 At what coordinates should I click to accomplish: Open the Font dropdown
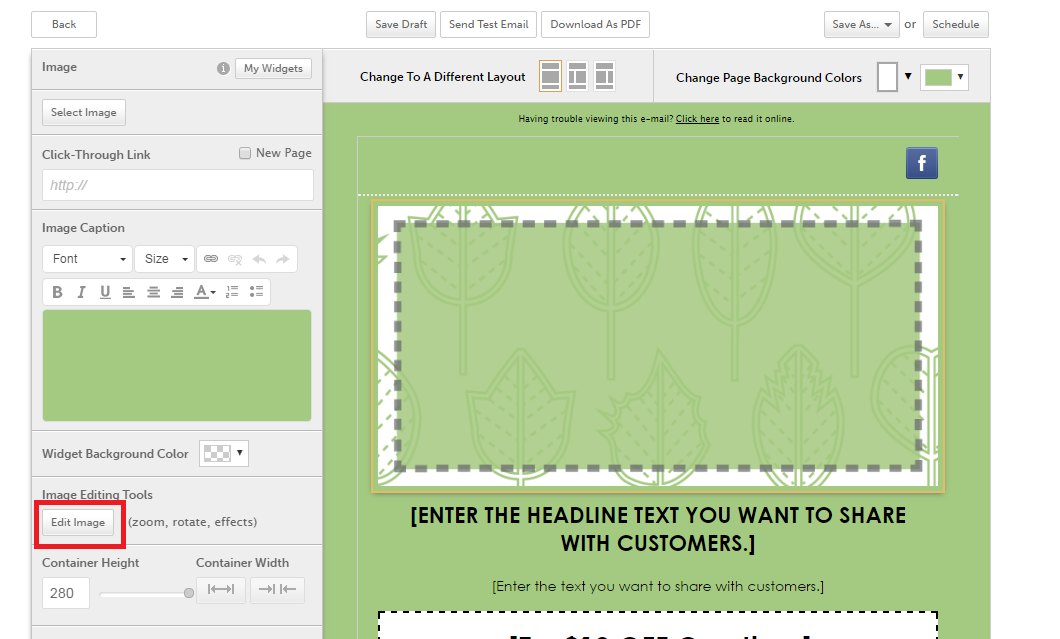pyautogui.click(x=87, y=259)
